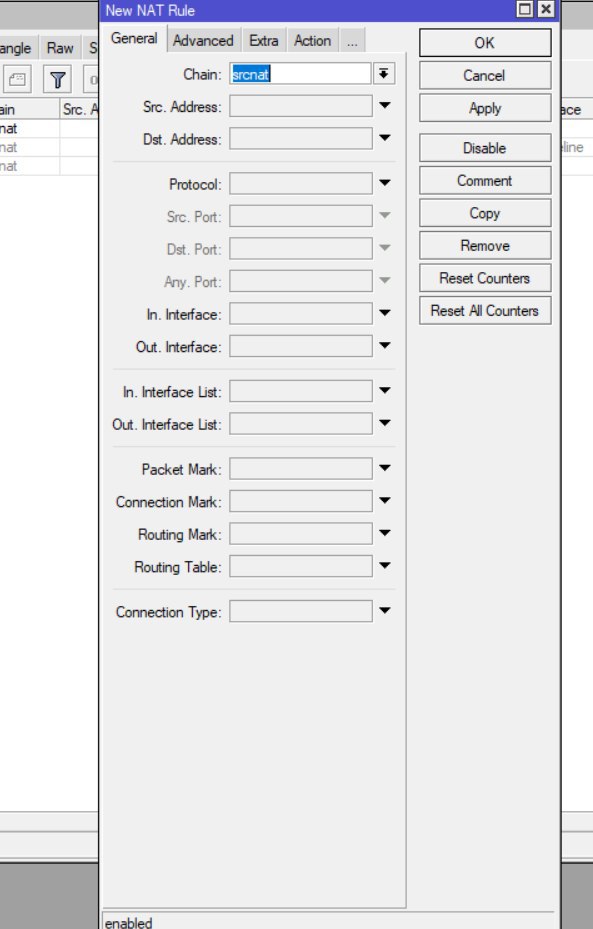Expand the In. Interface field
This screenshot has width=593, height=929.
(384, 313)
